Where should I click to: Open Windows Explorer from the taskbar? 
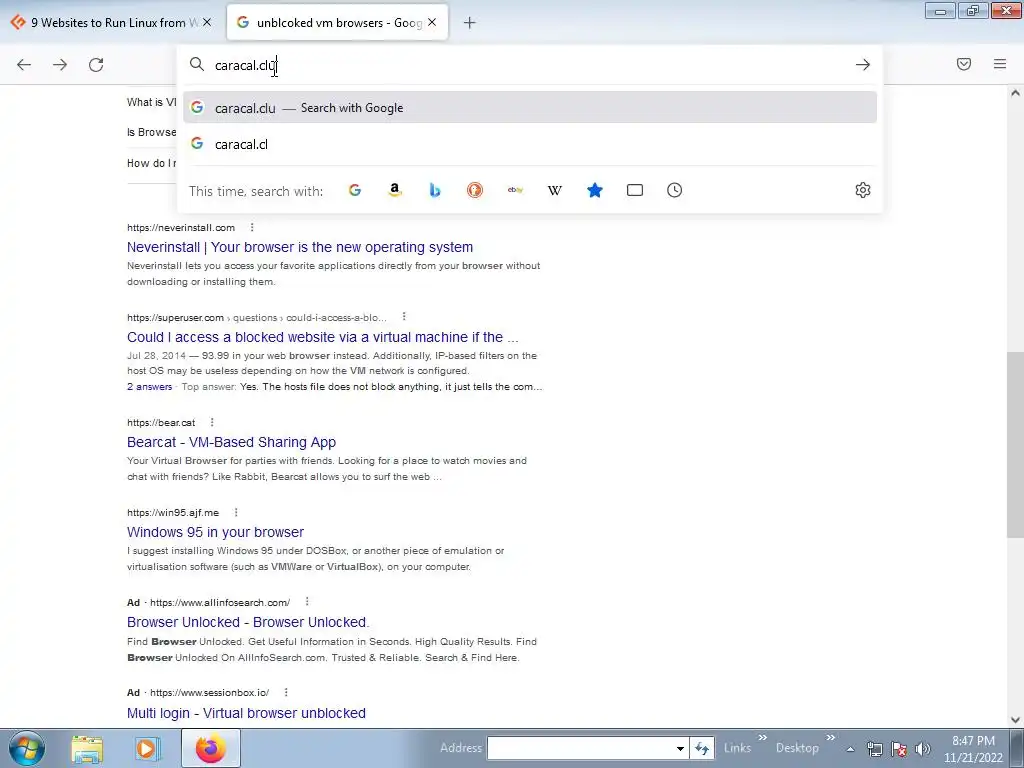pyautogui.click(x=87, y=749)
